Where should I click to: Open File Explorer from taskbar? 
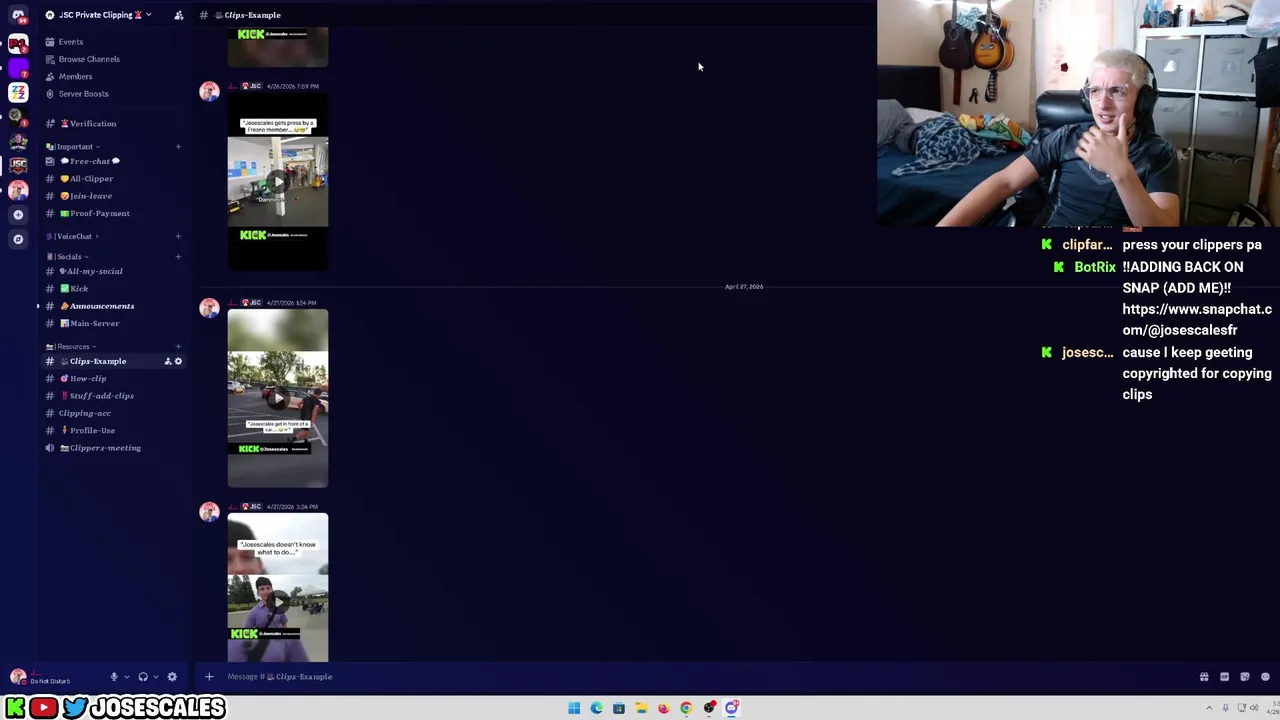tap(641, 708)
